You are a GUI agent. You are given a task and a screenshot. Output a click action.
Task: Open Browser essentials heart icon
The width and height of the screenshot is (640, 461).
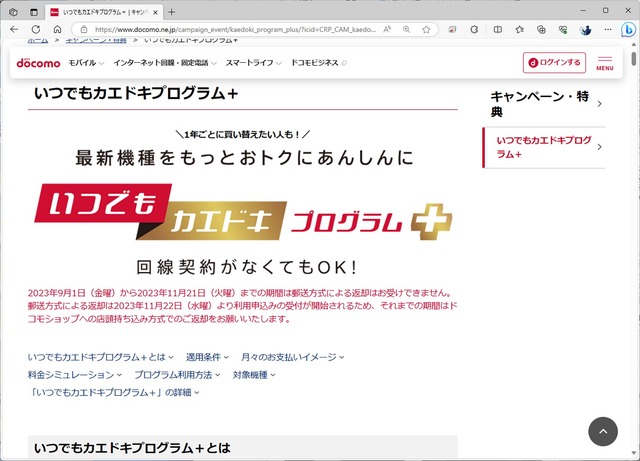coord(563,29)
